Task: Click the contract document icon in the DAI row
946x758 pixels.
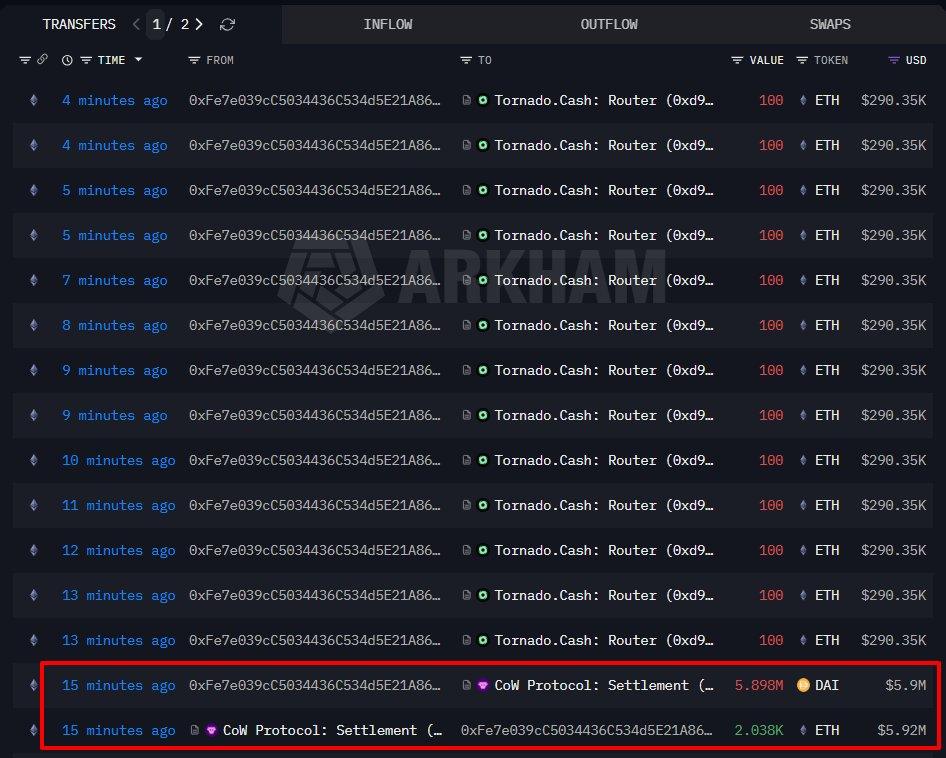Action: (x=467, y=685)
